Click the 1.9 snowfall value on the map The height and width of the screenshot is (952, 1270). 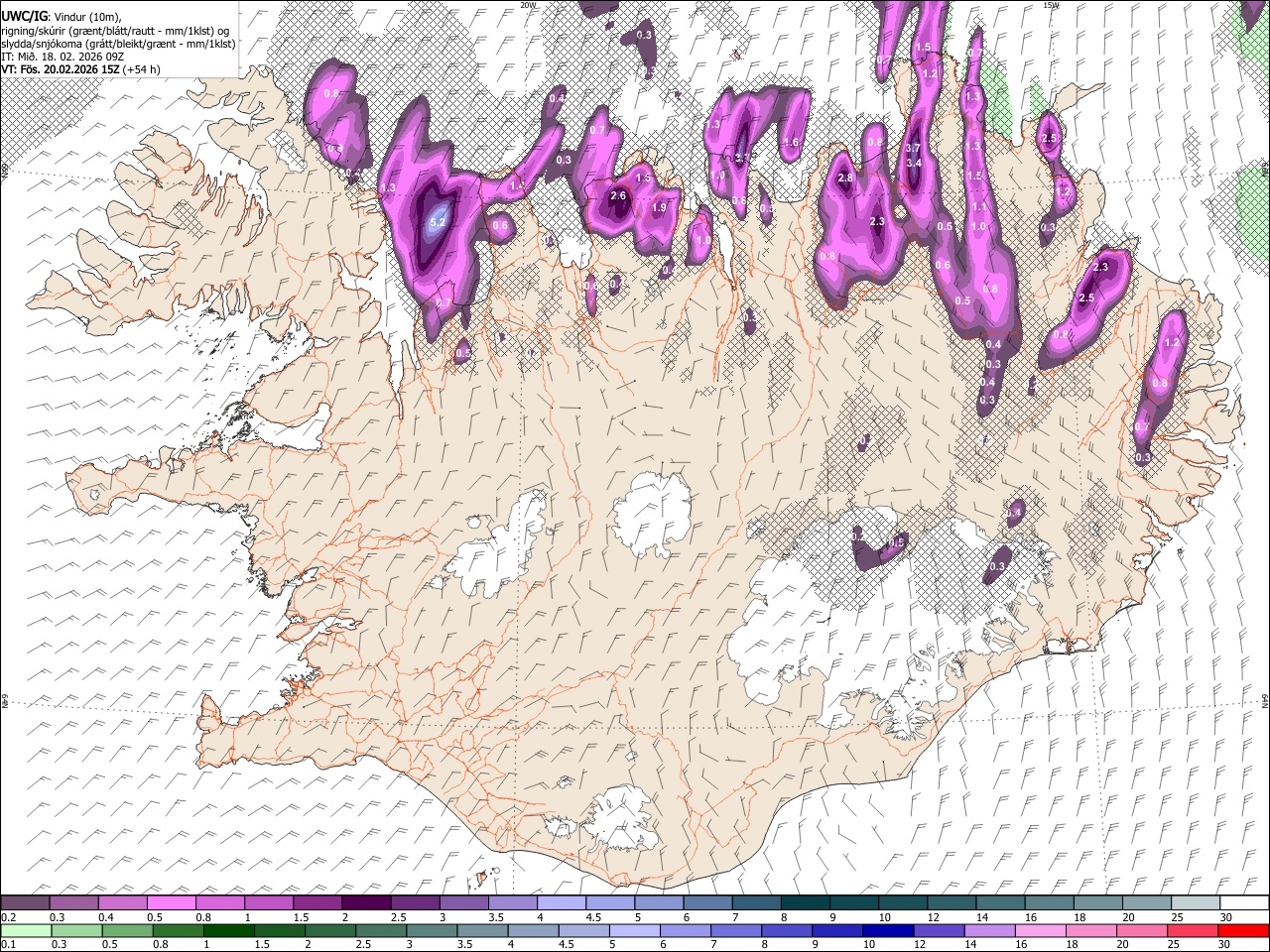point(659,207)
